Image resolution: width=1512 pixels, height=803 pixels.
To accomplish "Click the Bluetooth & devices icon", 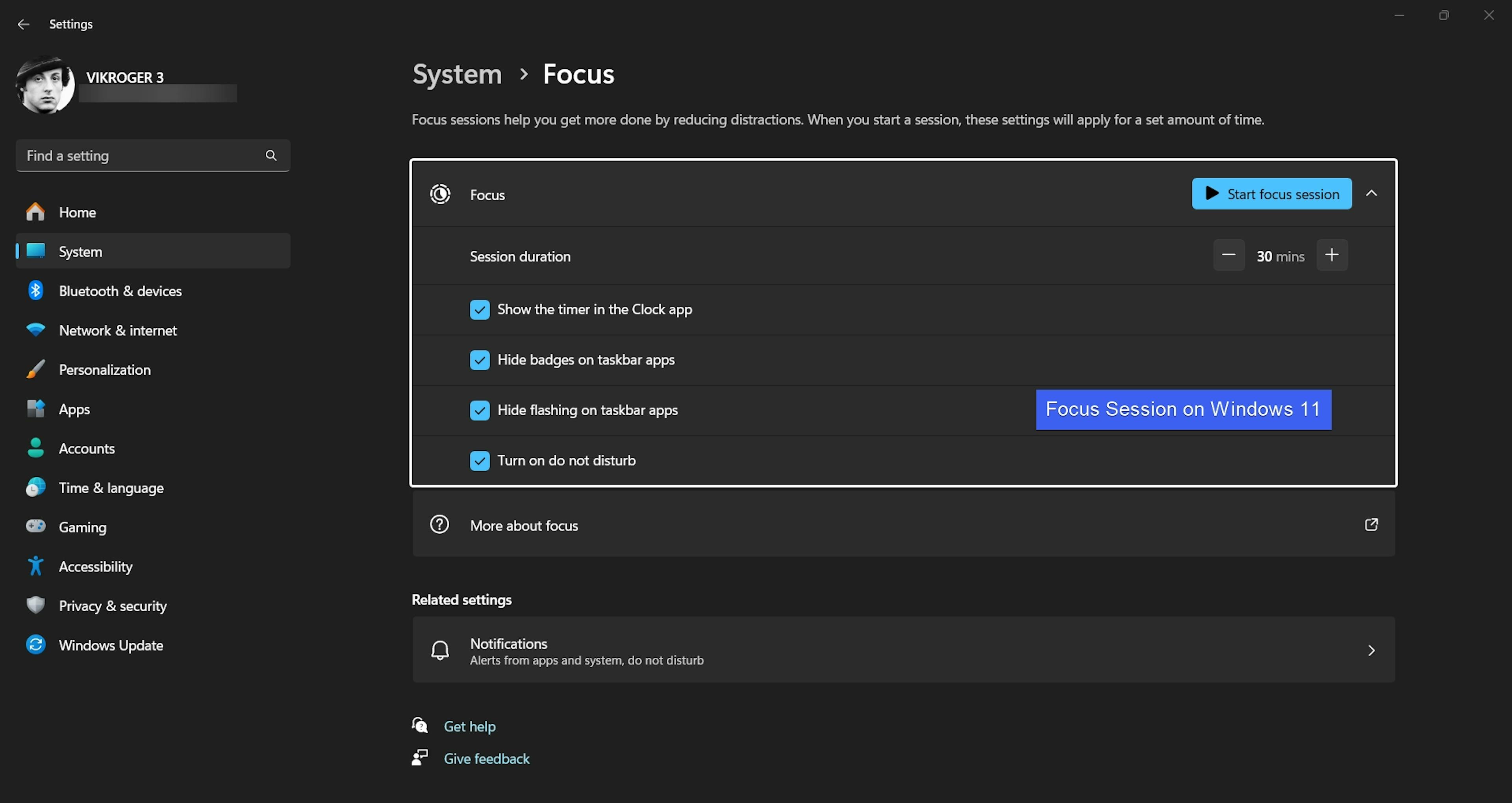I will click(36, 290).
